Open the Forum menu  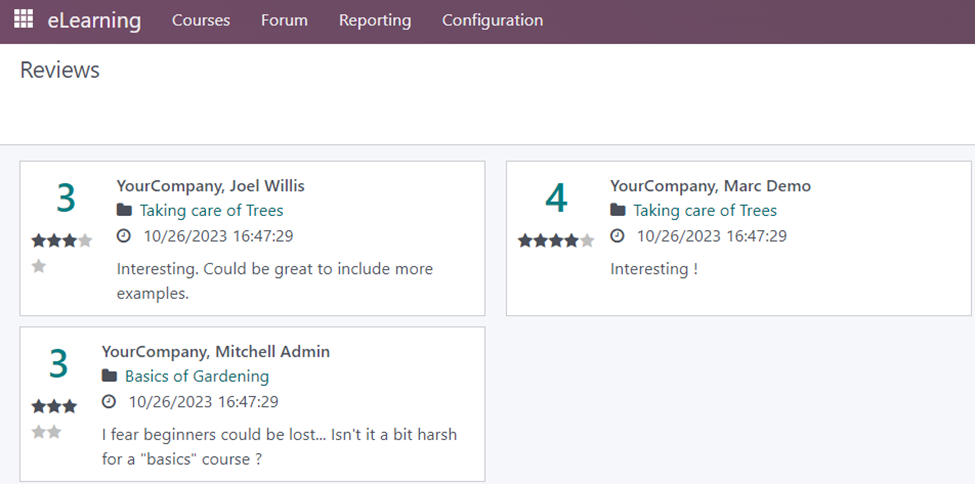pyautogui.click(x=284, y=20)
